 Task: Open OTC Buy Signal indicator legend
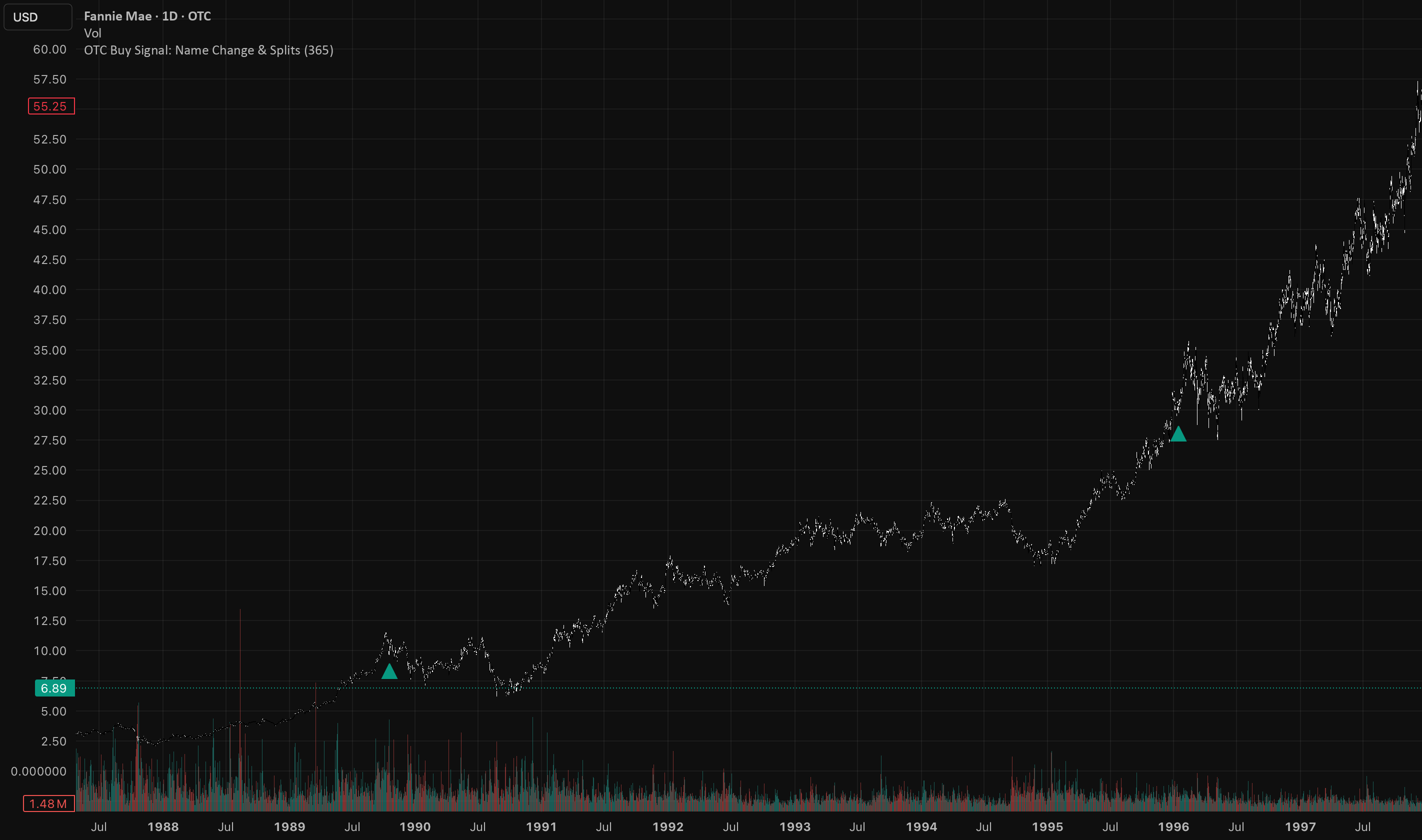click(x=208, y=50)
